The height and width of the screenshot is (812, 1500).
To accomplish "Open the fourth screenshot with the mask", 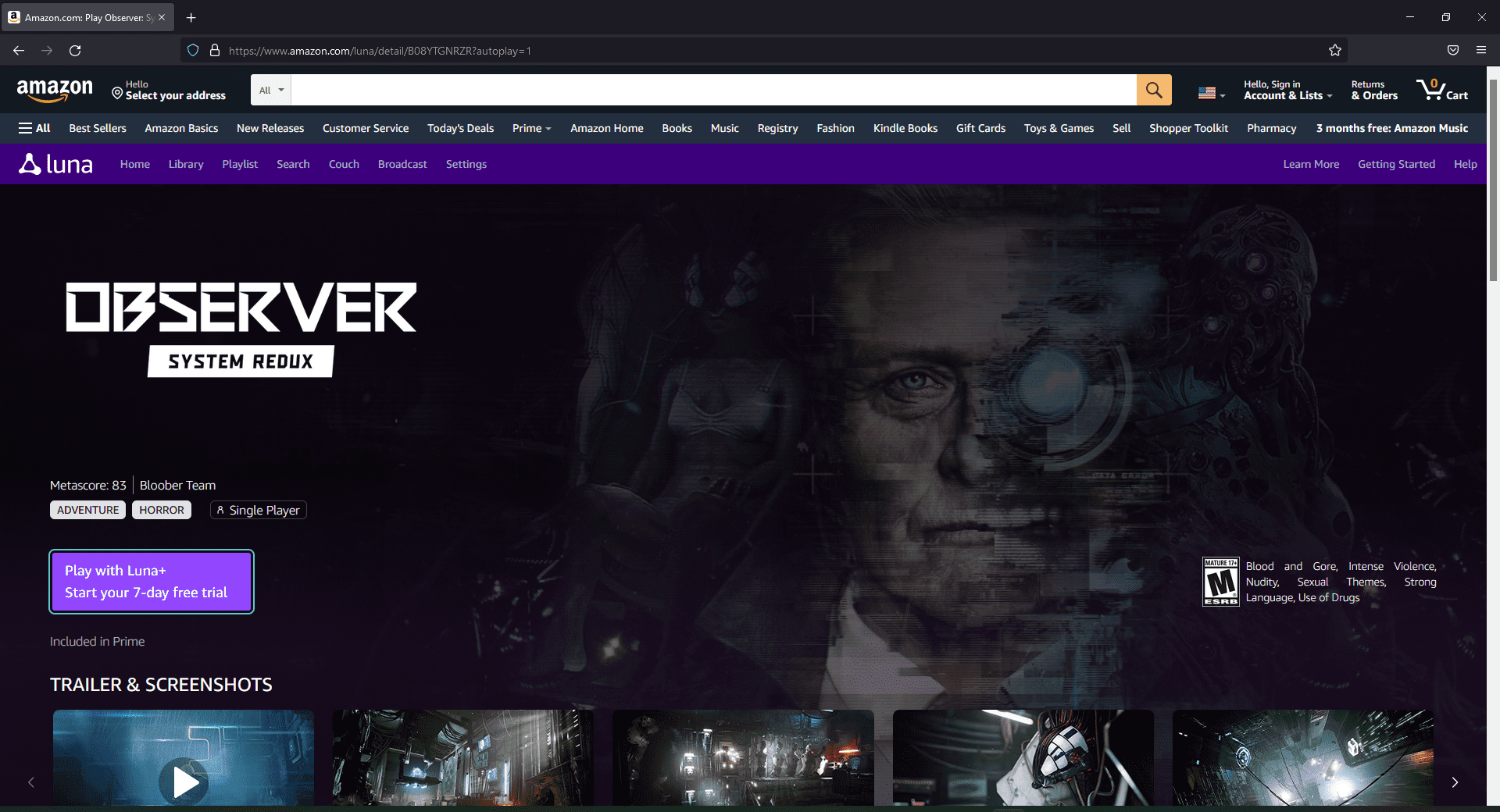I will click(x=1023, y=757).
